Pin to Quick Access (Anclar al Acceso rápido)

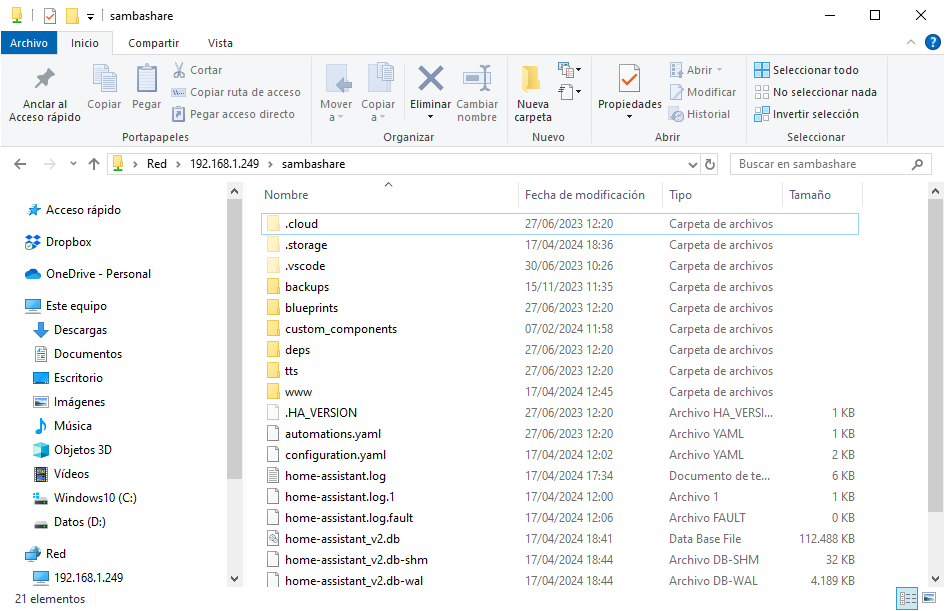coord(45,93)
